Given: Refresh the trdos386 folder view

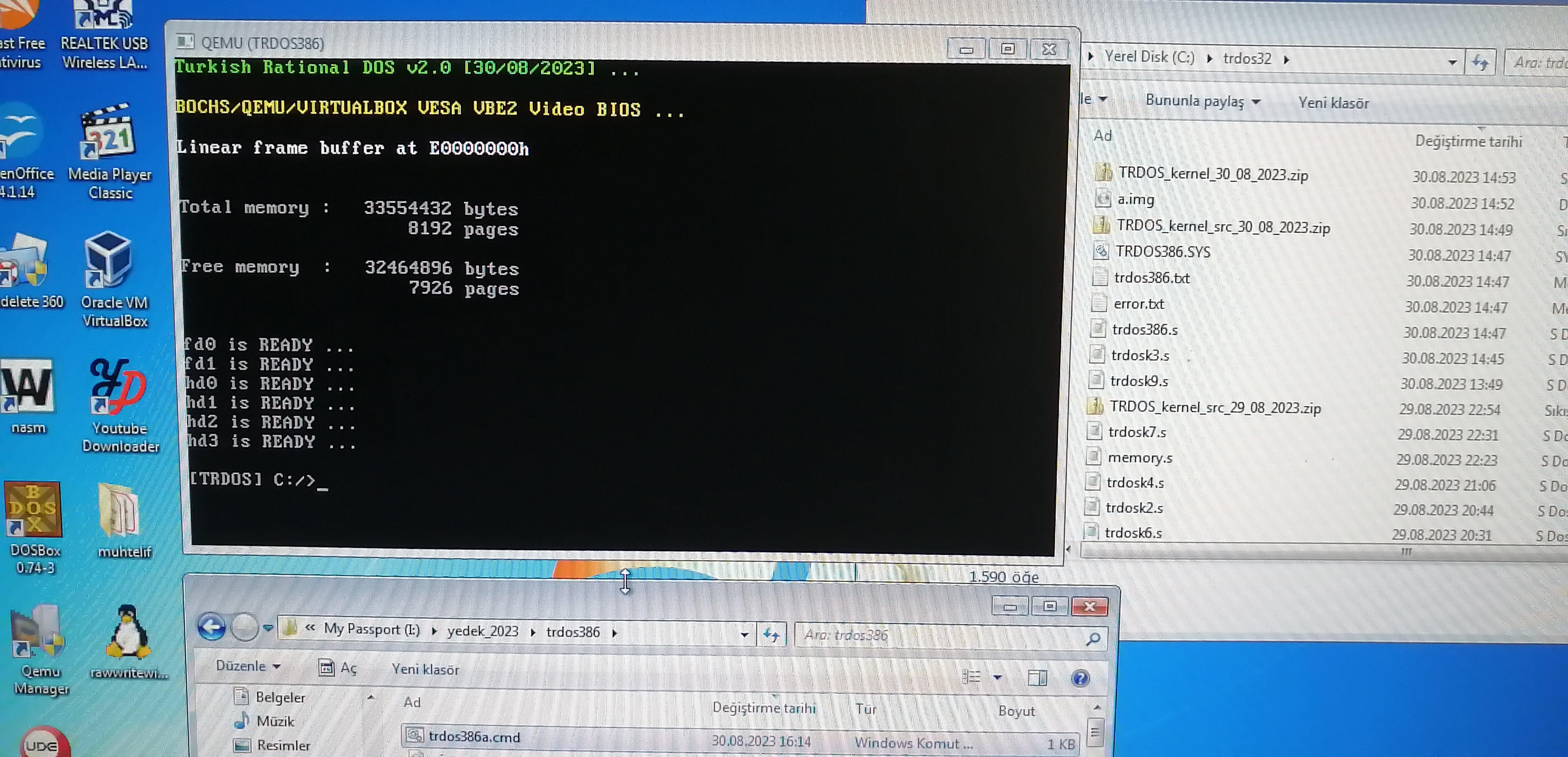Looking at the screenshot, I should 771,635.
